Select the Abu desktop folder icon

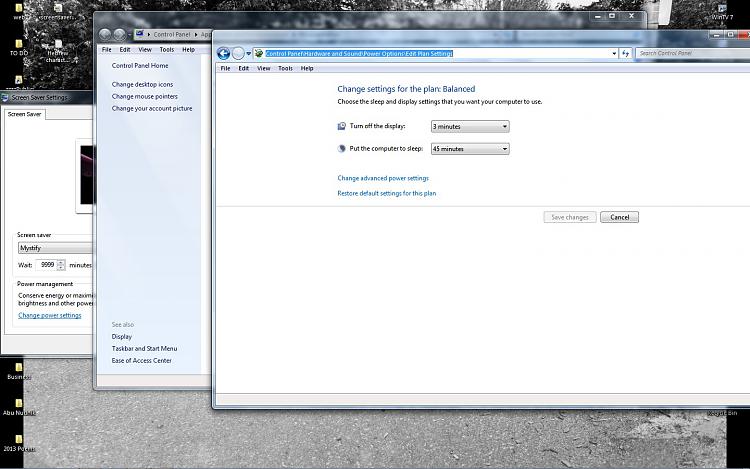tap(19, 408)
